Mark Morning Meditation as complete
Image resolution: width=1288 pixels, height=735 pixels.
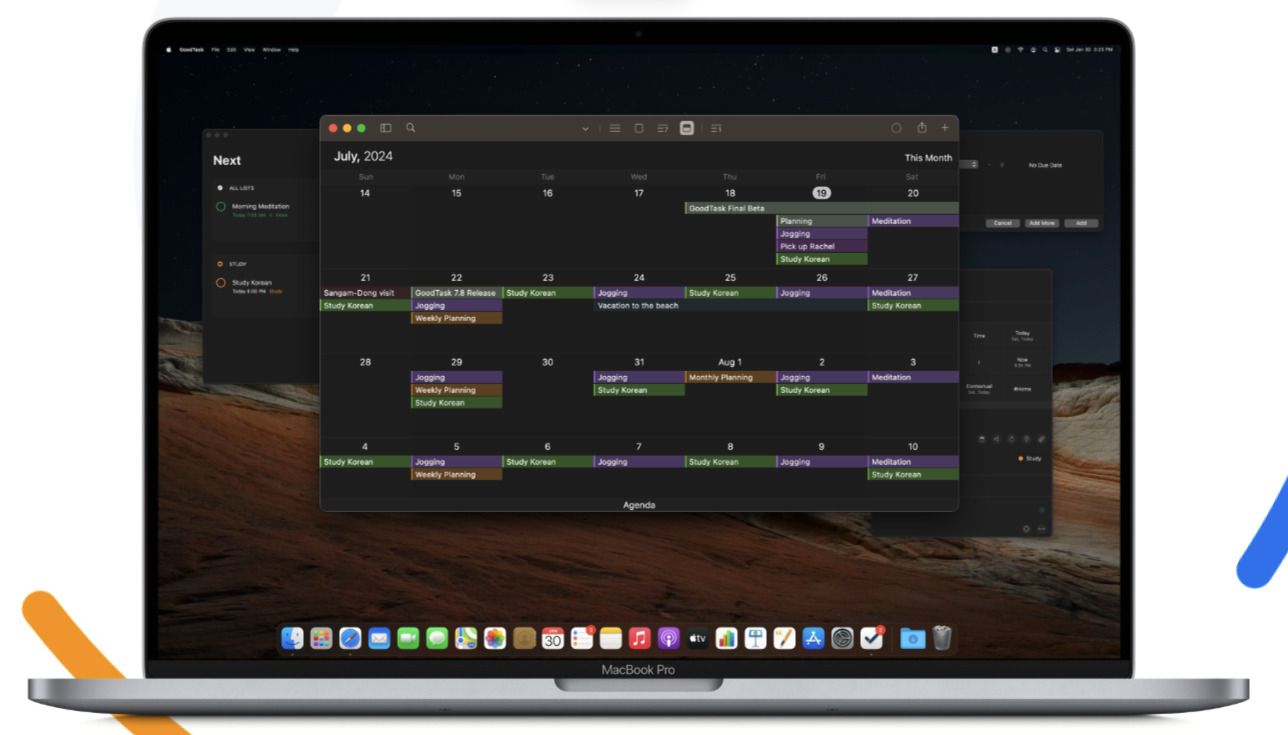click(x=220, y=207)
